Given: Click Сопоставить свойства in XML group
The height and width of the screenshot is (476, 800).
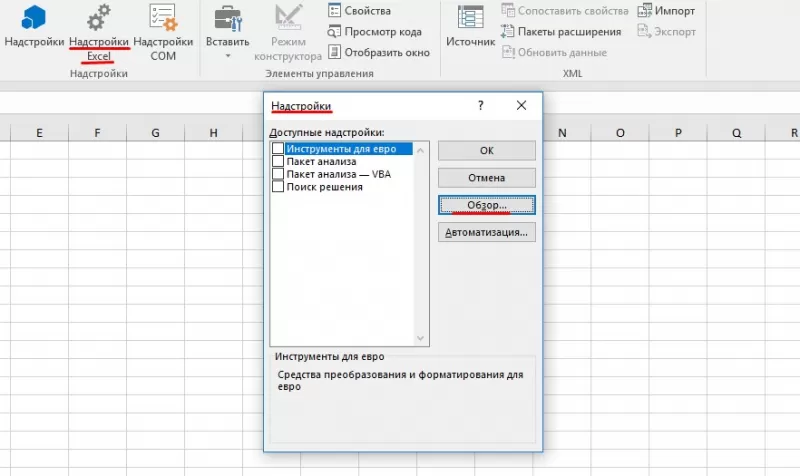Looking at the screenshot, I should 565,11.
